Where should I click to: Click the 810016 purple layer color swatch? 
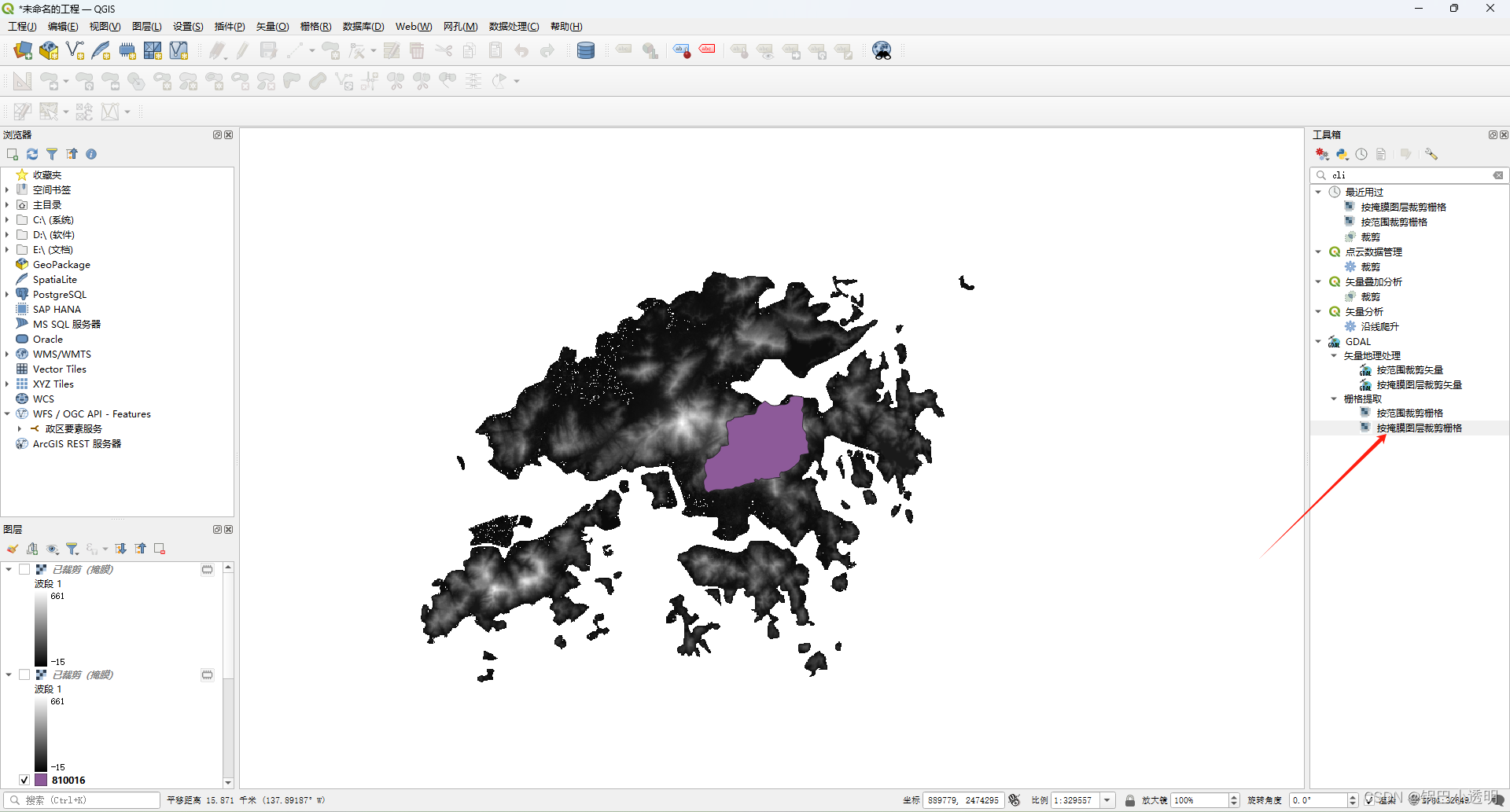[x=41, y=780]
